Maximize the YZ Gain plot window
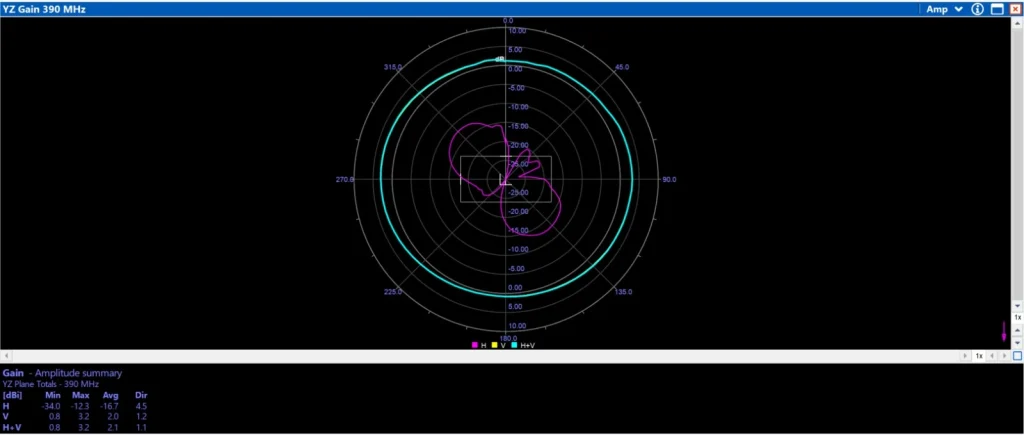The width and height of the screenshot is (1024, 435). 997,9
